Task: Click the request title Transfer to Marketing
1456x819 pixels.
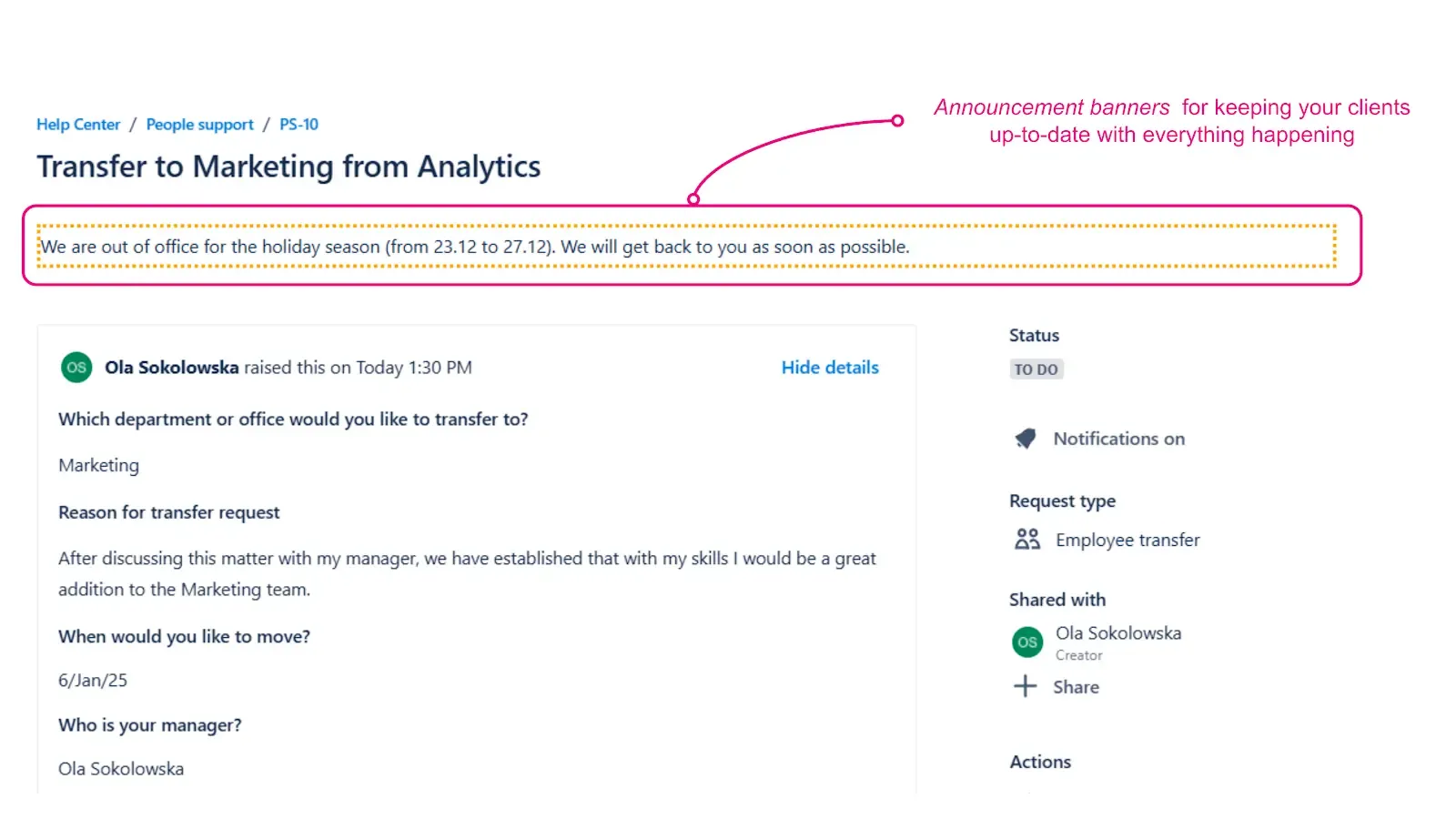Action: click(288, 167)
